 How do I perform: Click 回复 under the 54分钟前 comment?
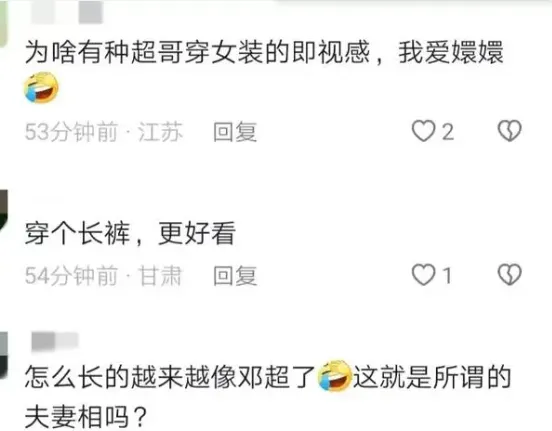pos(235,275)
